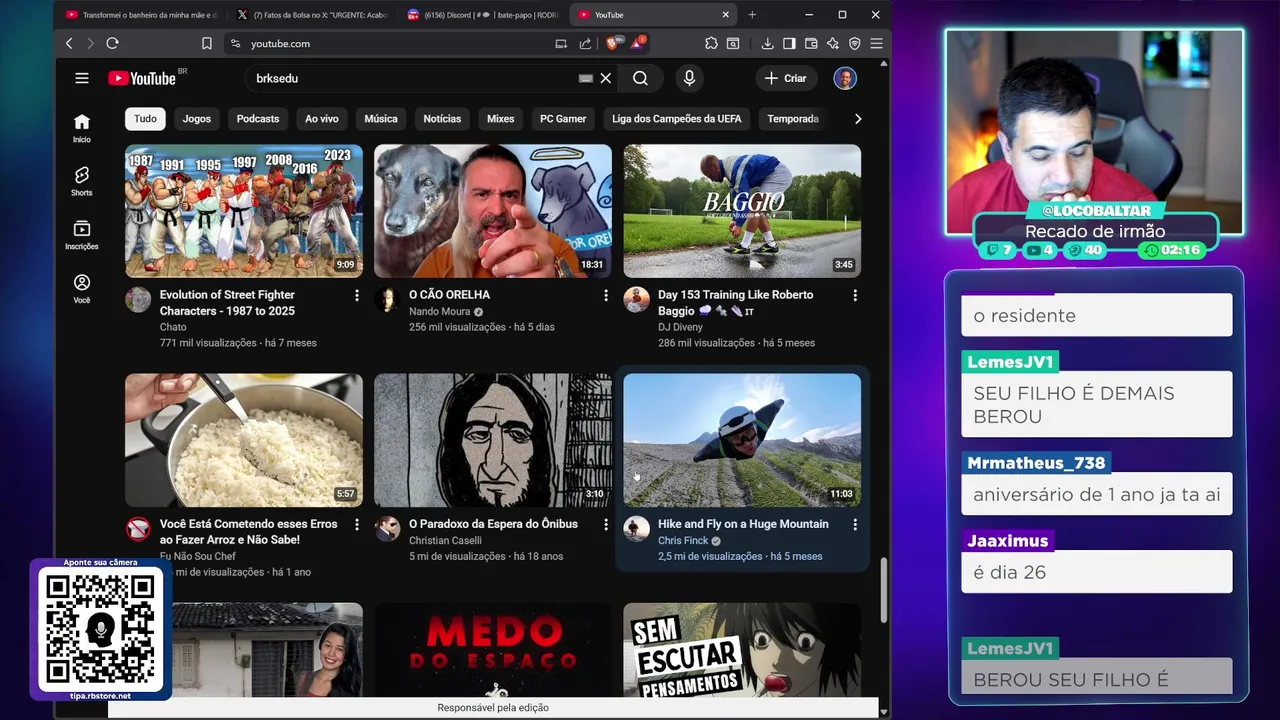Image resolution: width=1280 pixels, height=720 pixels.
Task: View site information next to youtube.com
Action: 235,44
